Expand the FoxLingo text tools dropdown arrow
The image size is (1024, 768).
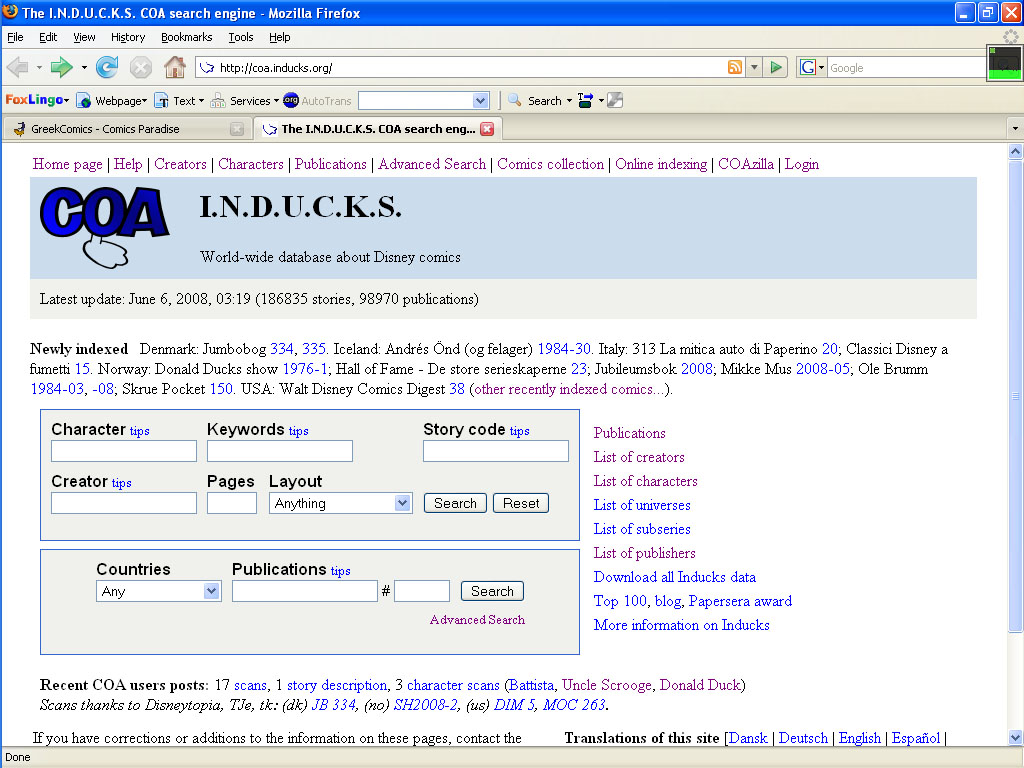pyautogui.click(x=601, y=101)
